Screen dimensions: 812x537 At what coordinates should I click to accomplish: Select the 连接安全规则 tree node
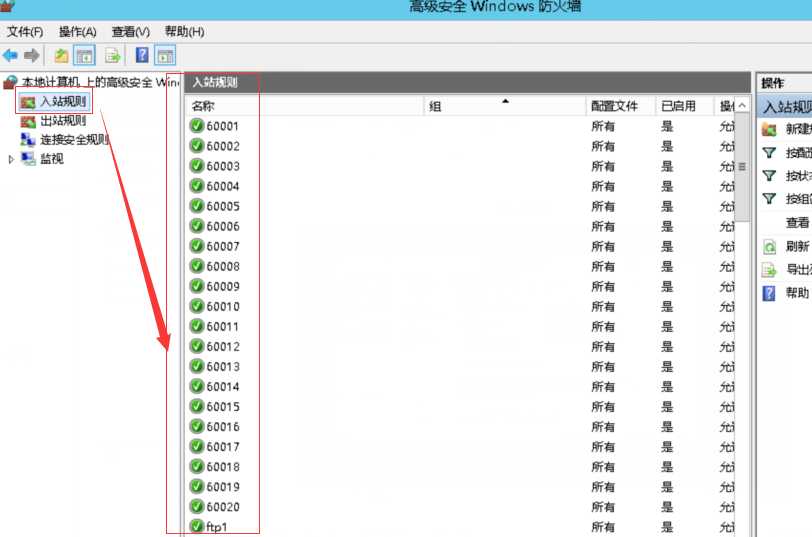pyautogui.click(x=75, y=140)
